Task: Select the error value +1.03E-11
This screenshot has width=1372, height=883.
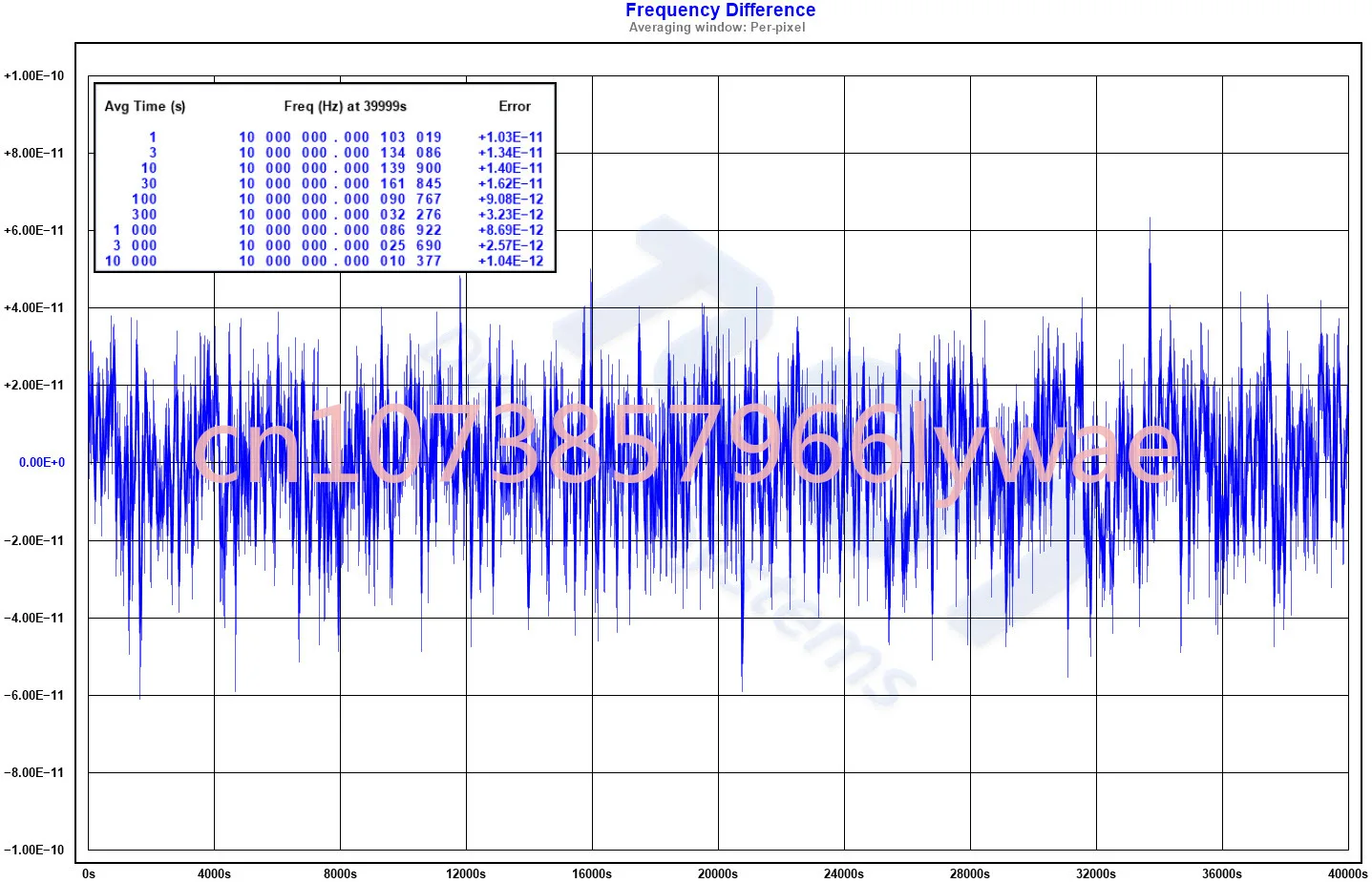Action: (511, 137)
